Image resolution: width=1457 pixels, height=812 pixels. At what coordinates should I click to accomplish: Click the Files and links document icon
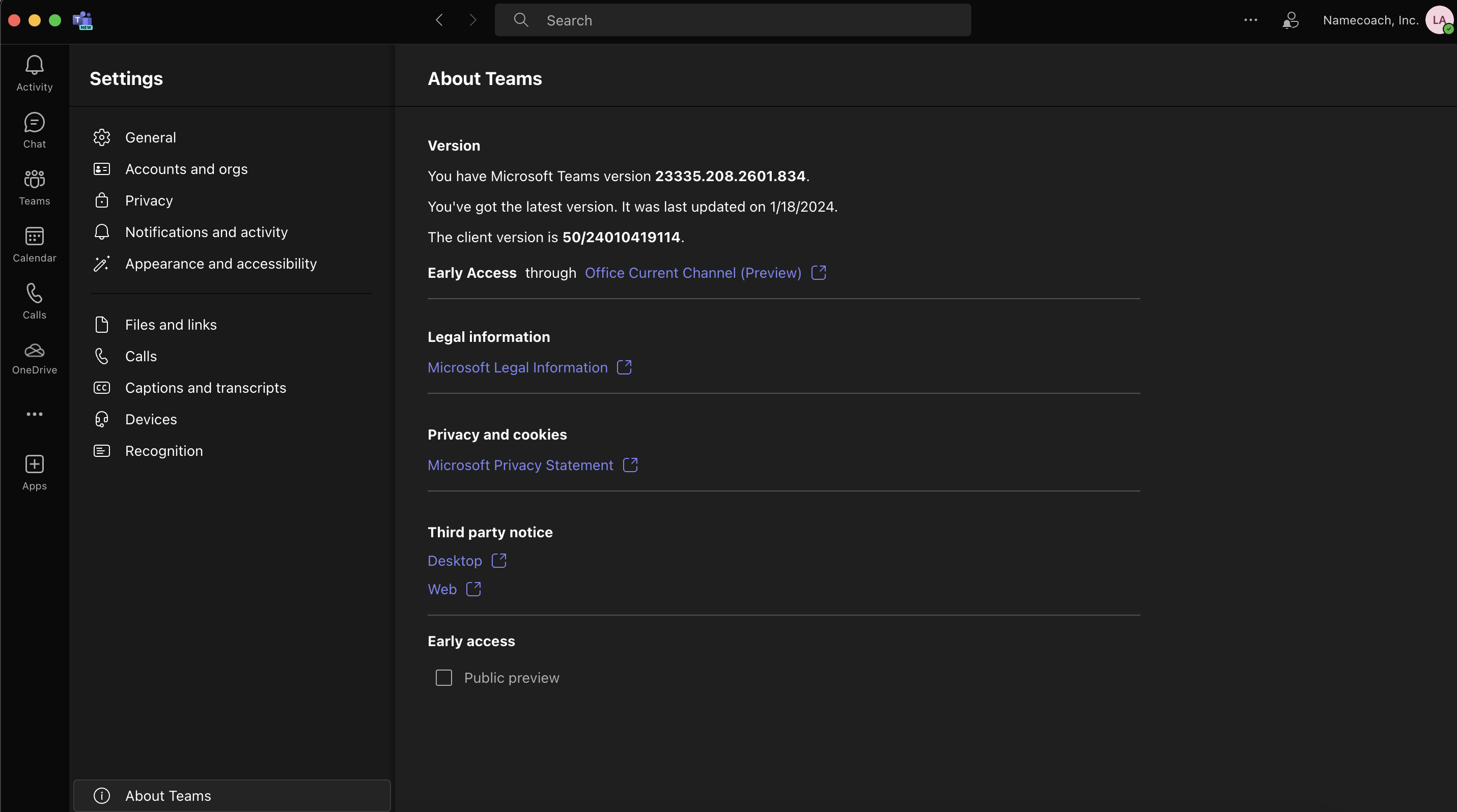(102, 325)
